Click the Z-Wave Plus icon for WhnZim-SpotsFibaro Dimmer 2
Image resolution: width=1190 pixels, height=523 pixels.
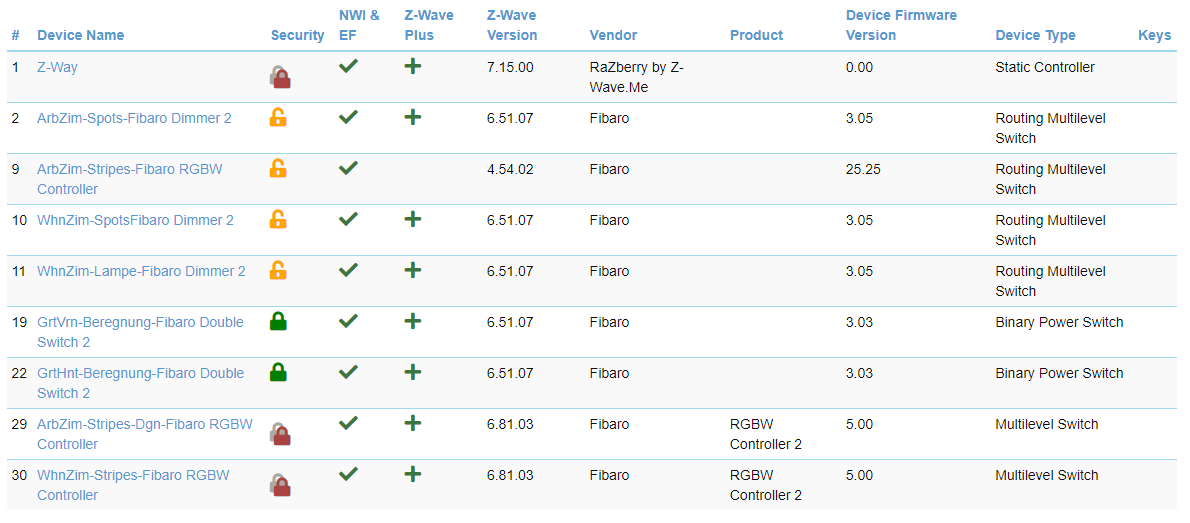point(413,219)
